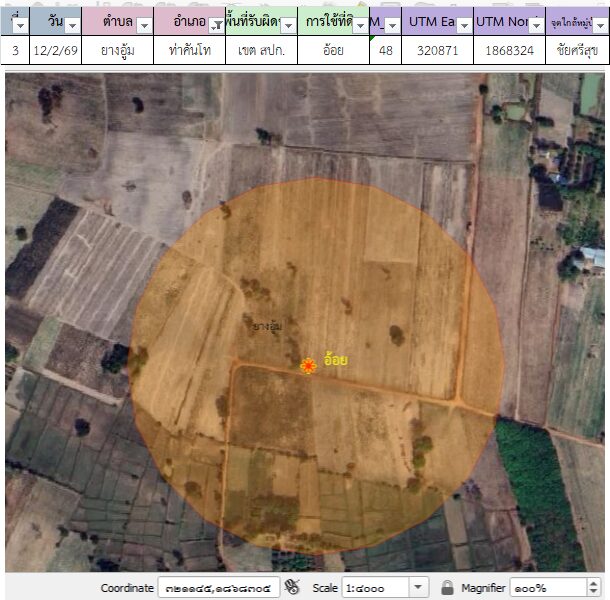Select the date cell 12/2/69

[56, 49]
